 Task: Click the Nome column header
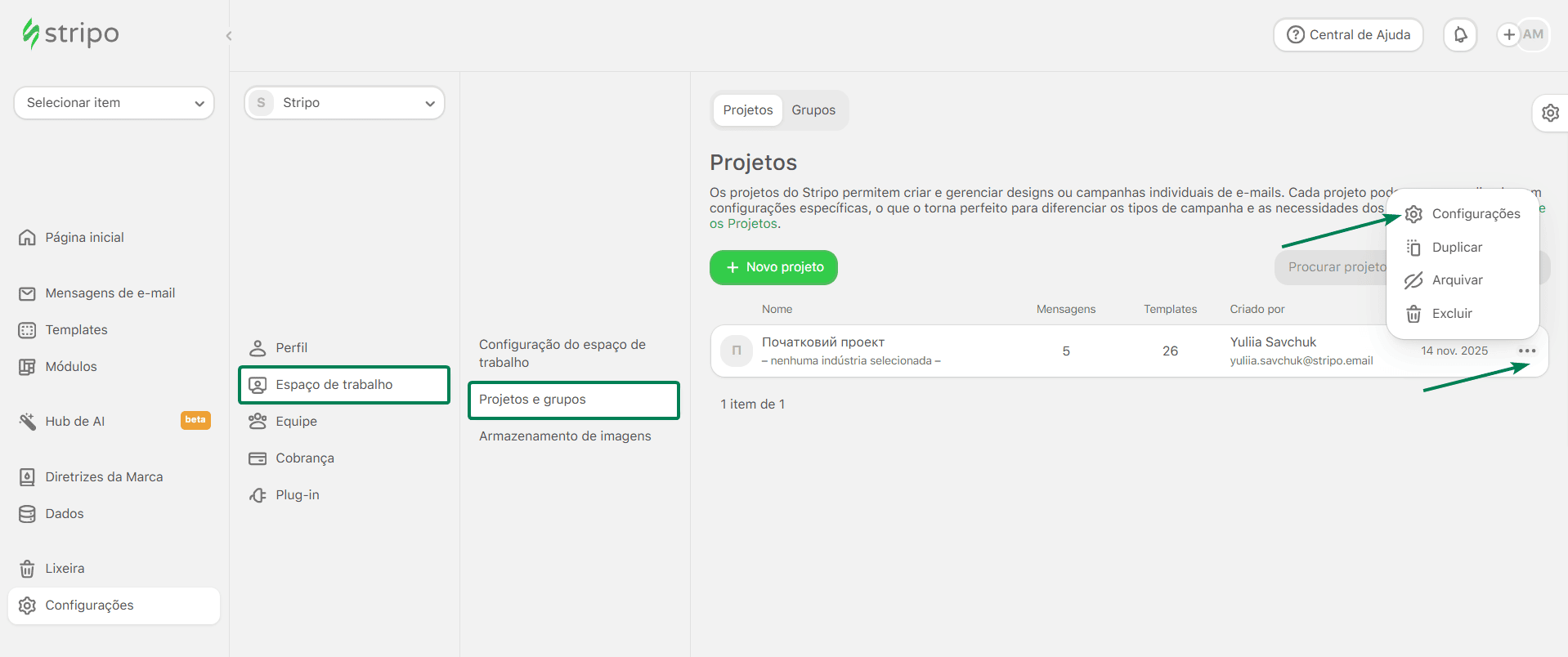[777, 310]
